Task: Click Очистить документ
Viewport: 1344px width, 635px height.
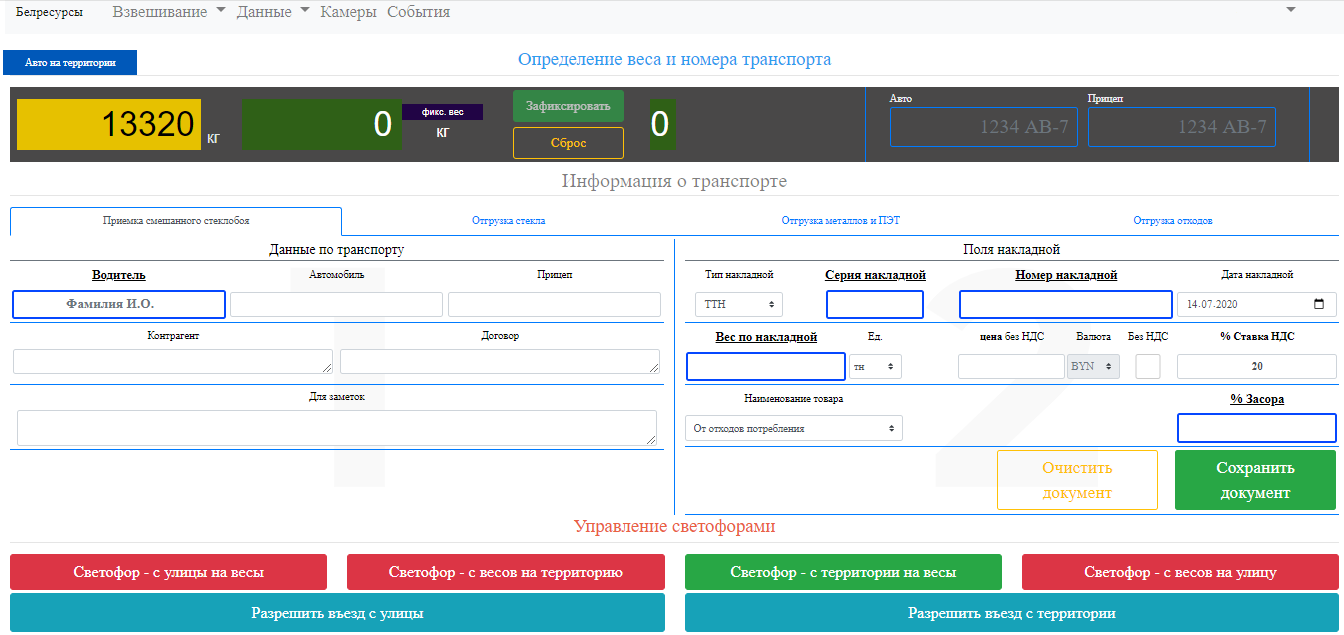Action: (1077, 480)
